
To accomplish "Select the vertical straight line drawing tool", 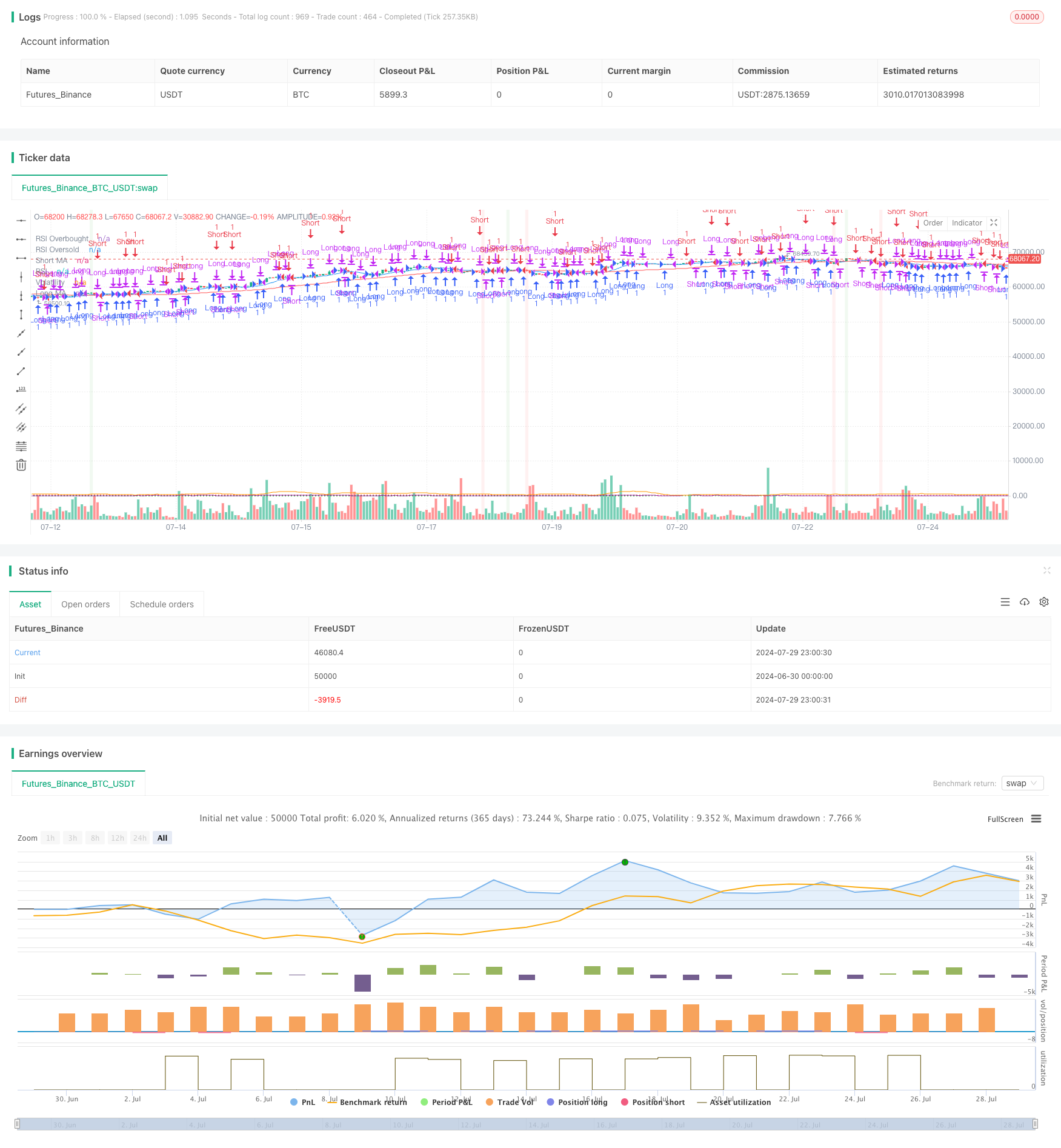I will 21,277.
